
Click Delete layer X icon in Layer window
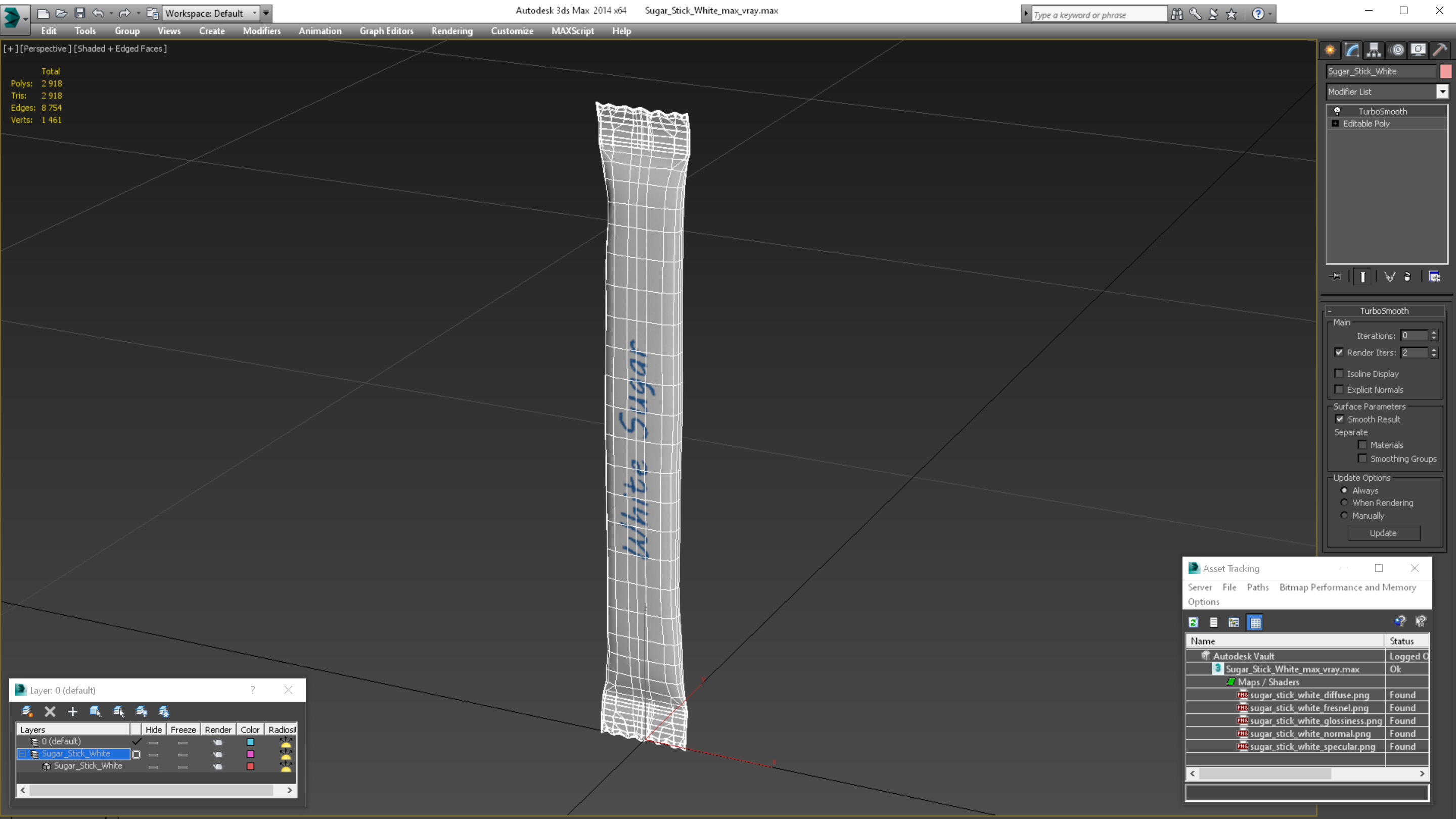click(50, 712)
